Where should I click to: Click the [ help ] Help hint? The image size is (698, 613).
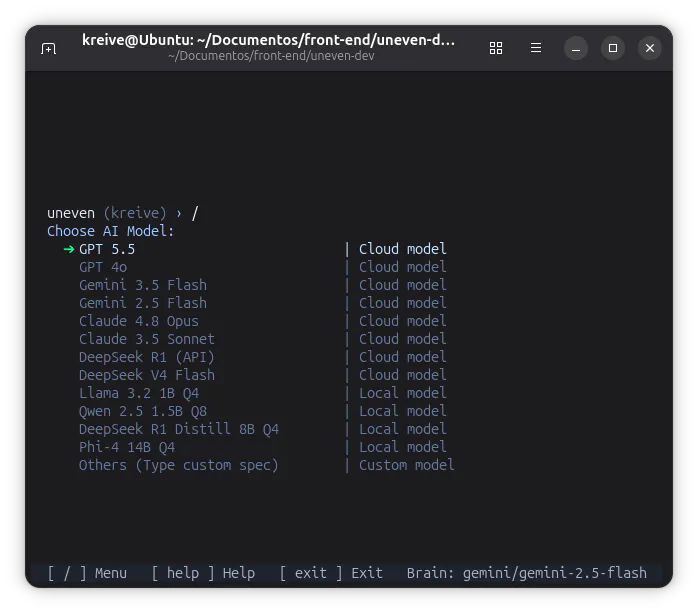[x=203, y=573]
